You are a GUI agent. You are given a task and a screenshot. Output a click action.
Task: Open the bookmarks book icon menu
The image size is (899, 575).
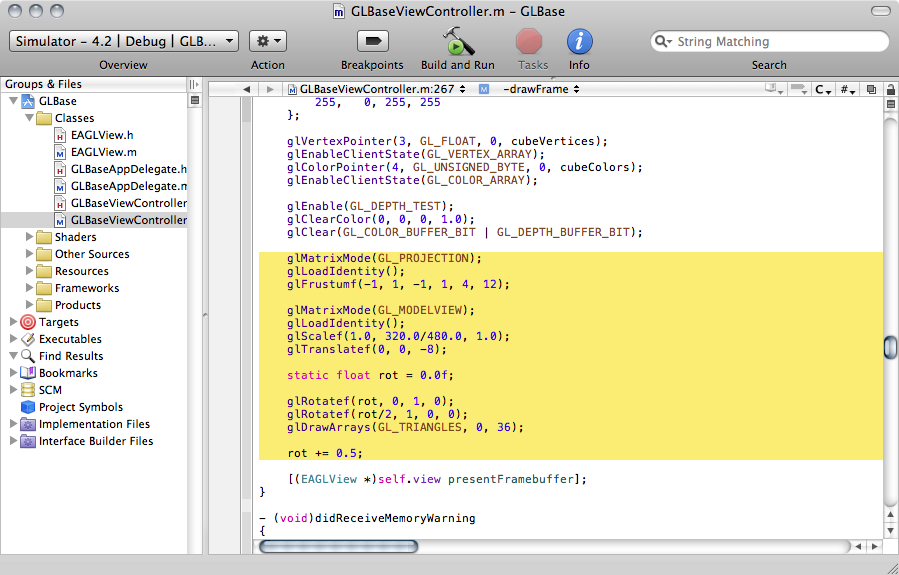coord(773,89)
